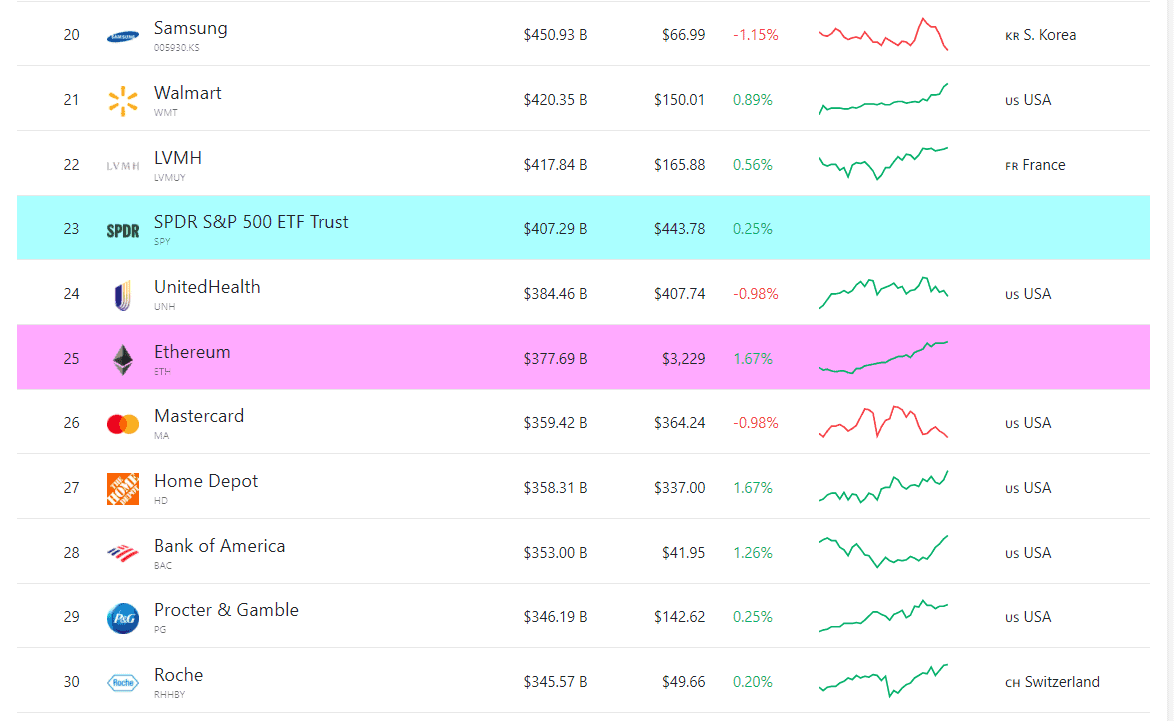Click the $420.35 B market cap
1174x721 pixels.
(x=555, y=100)
